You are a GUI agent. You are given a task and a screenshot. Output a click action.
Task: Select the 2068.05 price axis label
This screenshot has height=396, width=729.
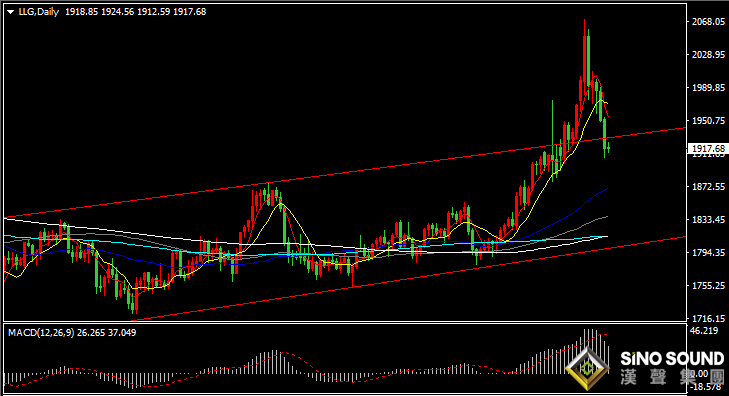pos(709,21)
